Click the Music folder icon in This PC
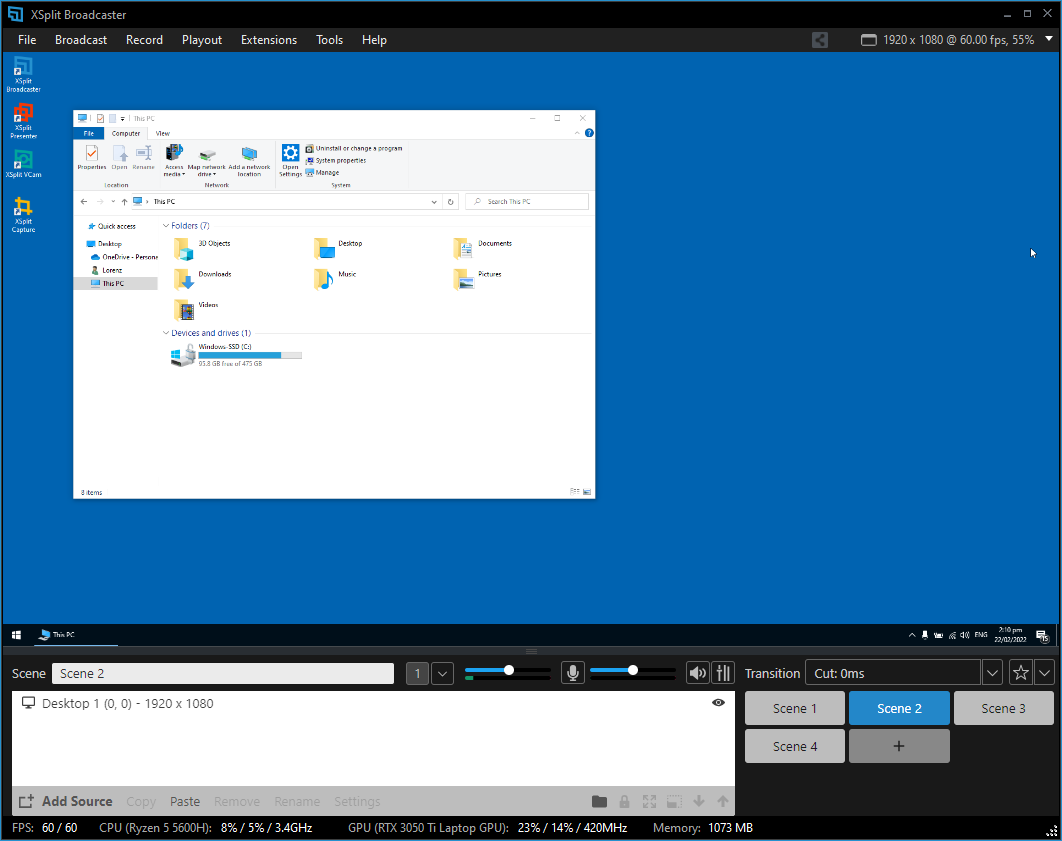The image size is (1062, 841). (324, 279)
